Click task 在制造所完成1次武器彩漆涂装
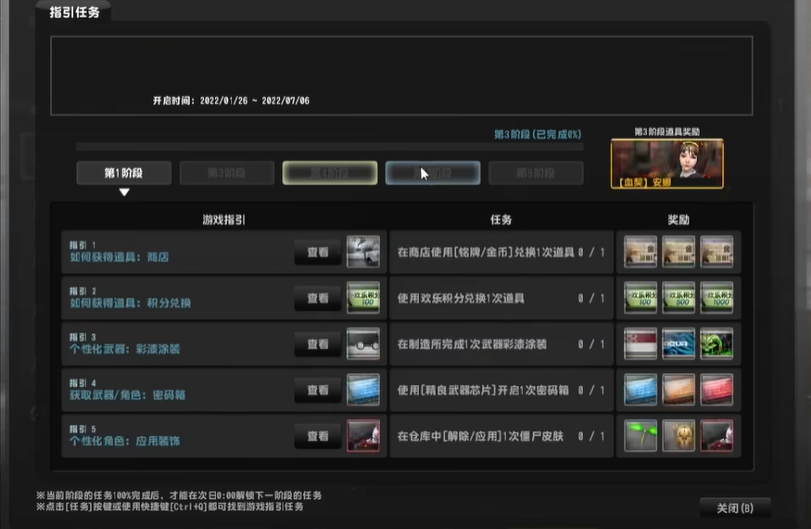This screenshot has width=811, height=529. click(x=472, y=344)
